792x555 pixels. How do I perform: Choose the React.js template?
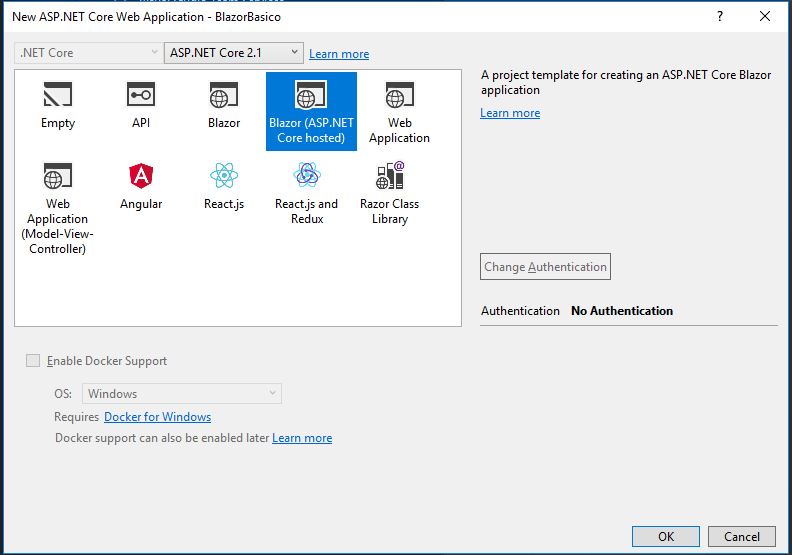coord(224,177)
